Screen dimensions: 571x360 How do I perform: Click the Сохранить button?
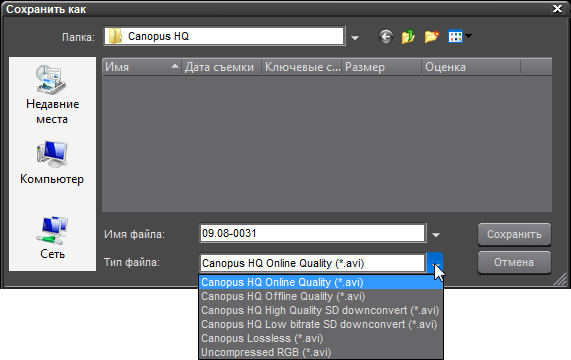coord(514,234)
